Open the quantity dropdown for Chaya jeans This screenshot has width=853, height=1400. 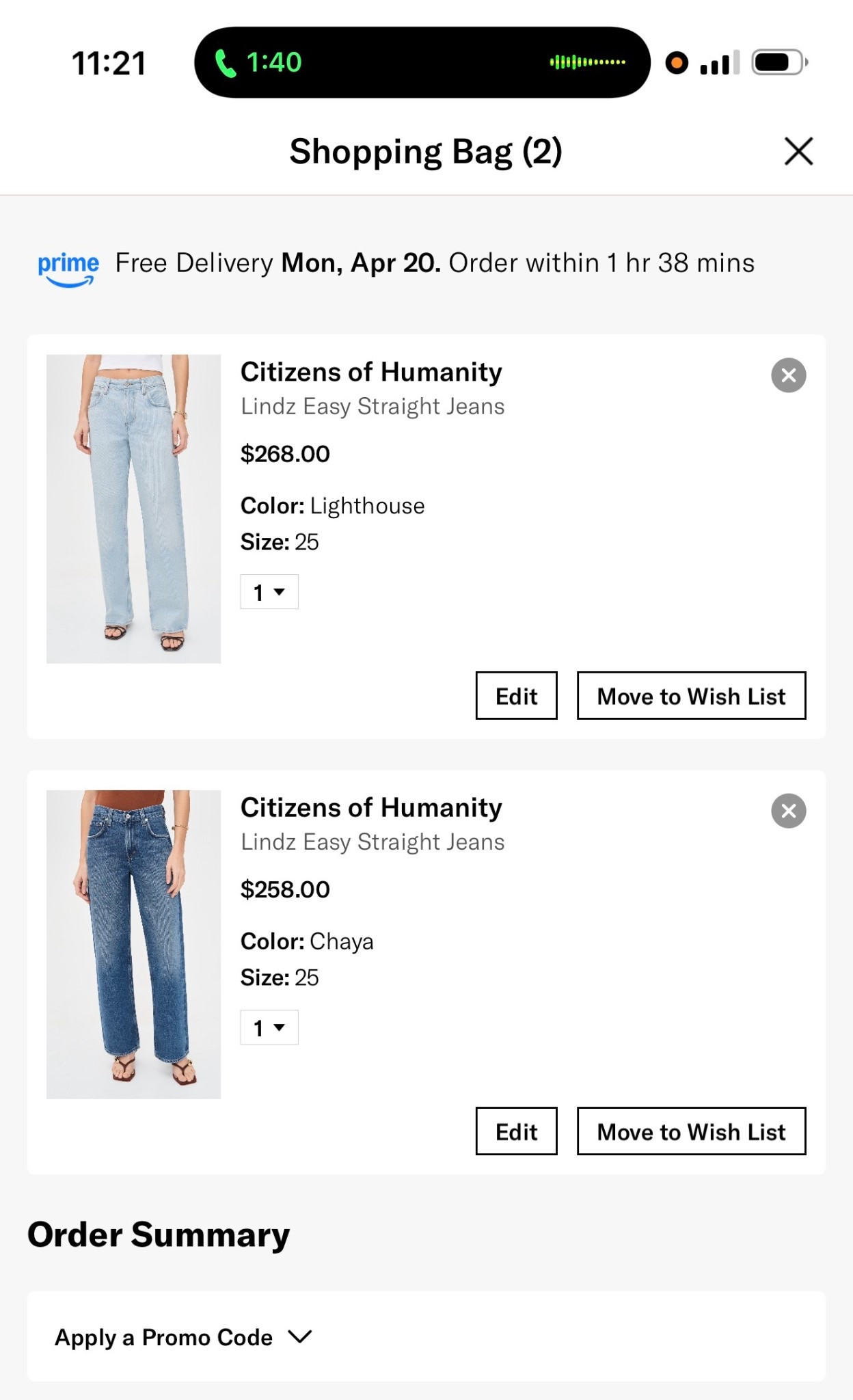(269, 1027)
